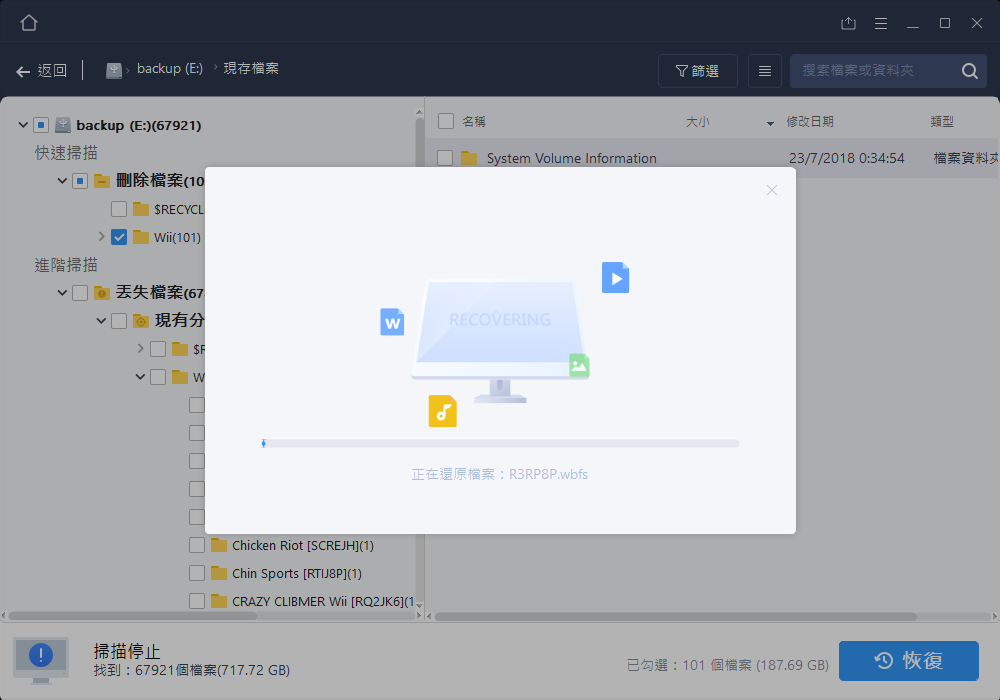Collapse the W folder under 現有分

pyautogui.click(x=140, y=377)
